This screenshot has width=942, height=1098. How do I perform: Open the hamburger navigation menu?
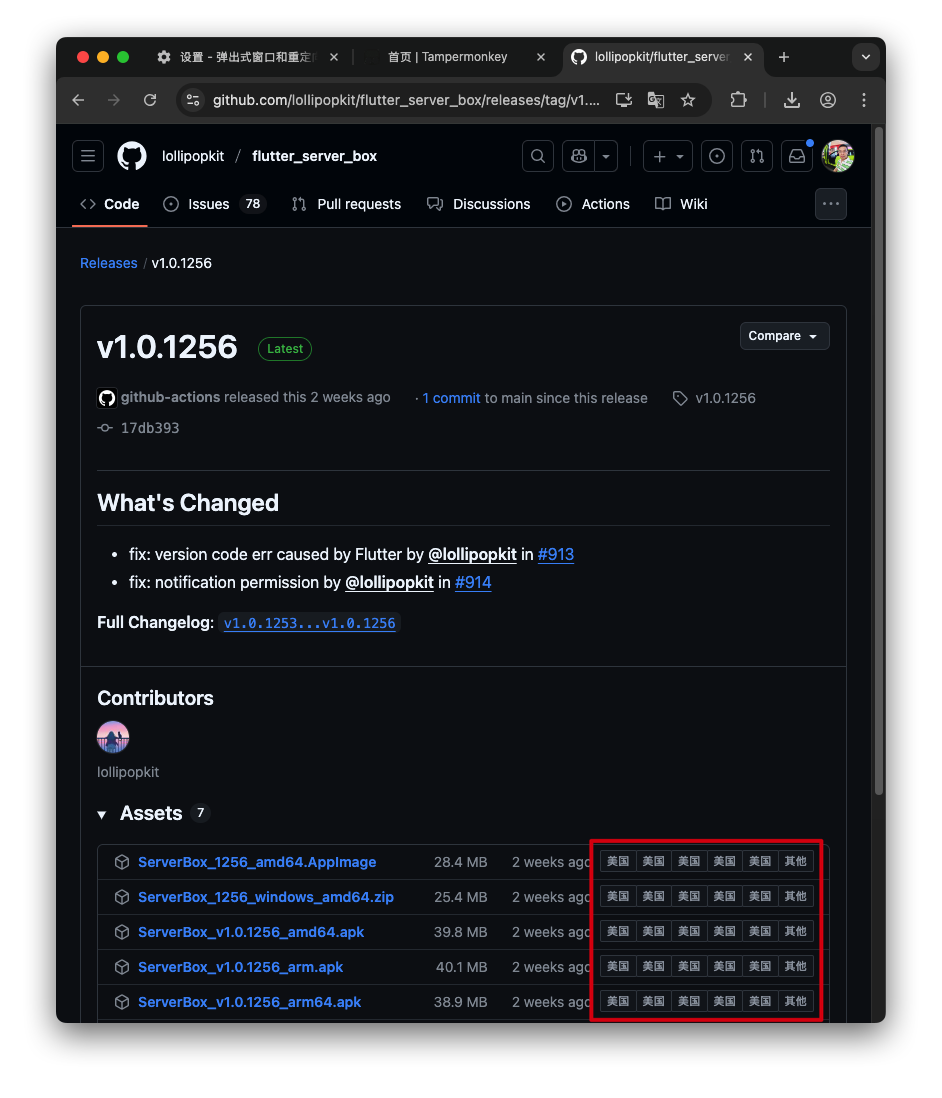(88, 156)
